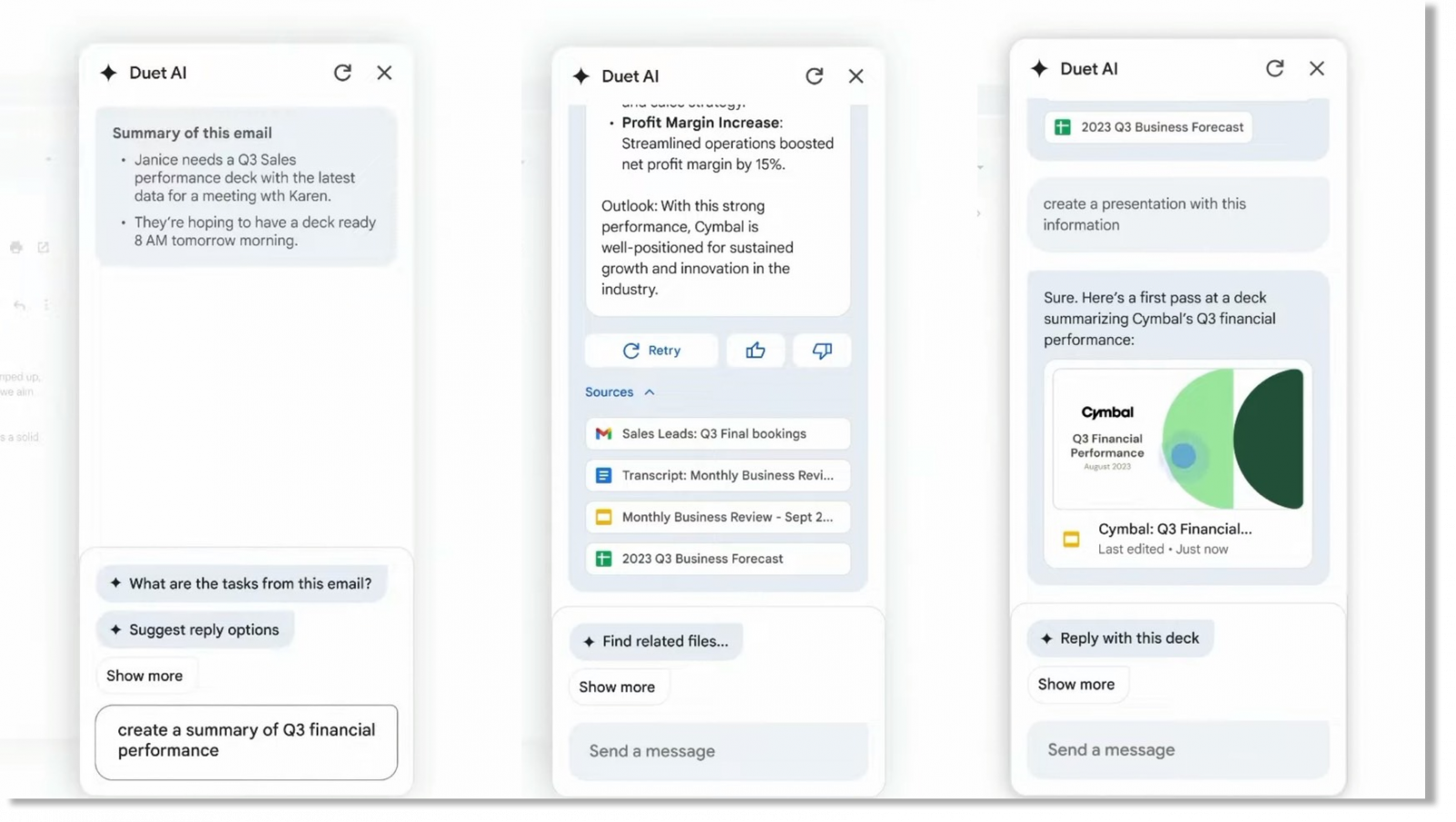Click the thumbs down feedback icon

822,350
